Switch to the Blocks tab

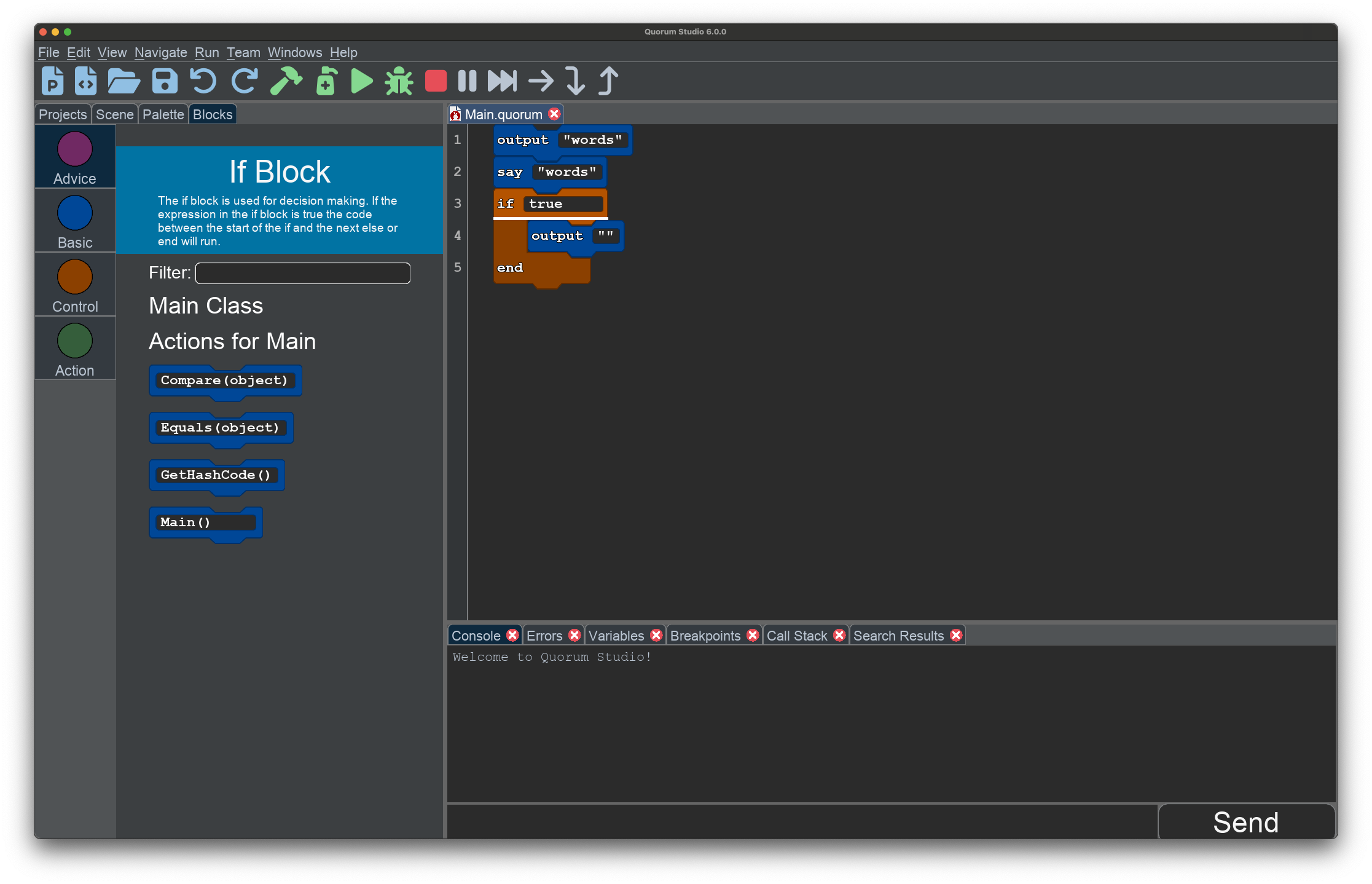click(x=213, y=114)
